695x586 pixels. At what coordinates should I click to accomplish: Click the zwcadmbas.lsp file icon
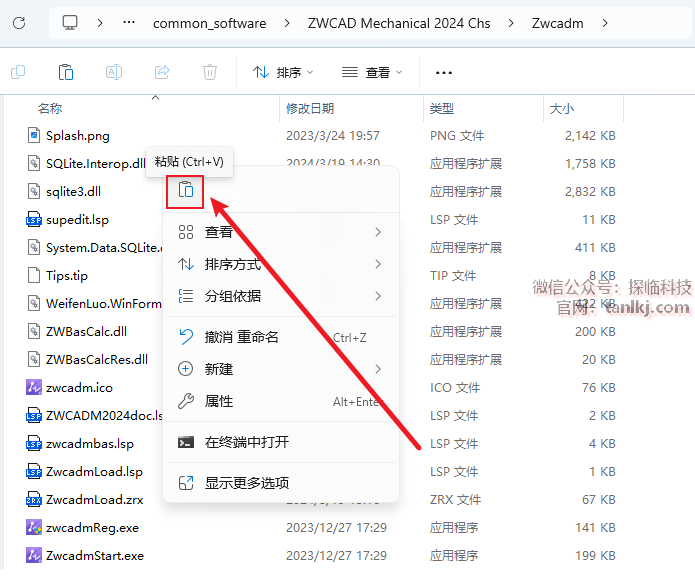click(x=34, y=443)
